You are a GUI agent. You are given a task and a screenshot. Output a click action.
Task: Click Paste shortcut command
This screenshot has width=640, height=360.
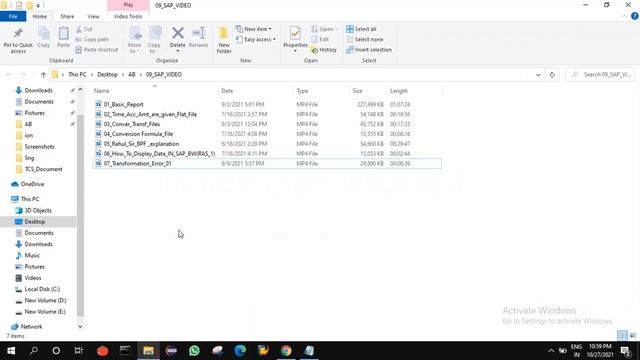pos(97,50)
